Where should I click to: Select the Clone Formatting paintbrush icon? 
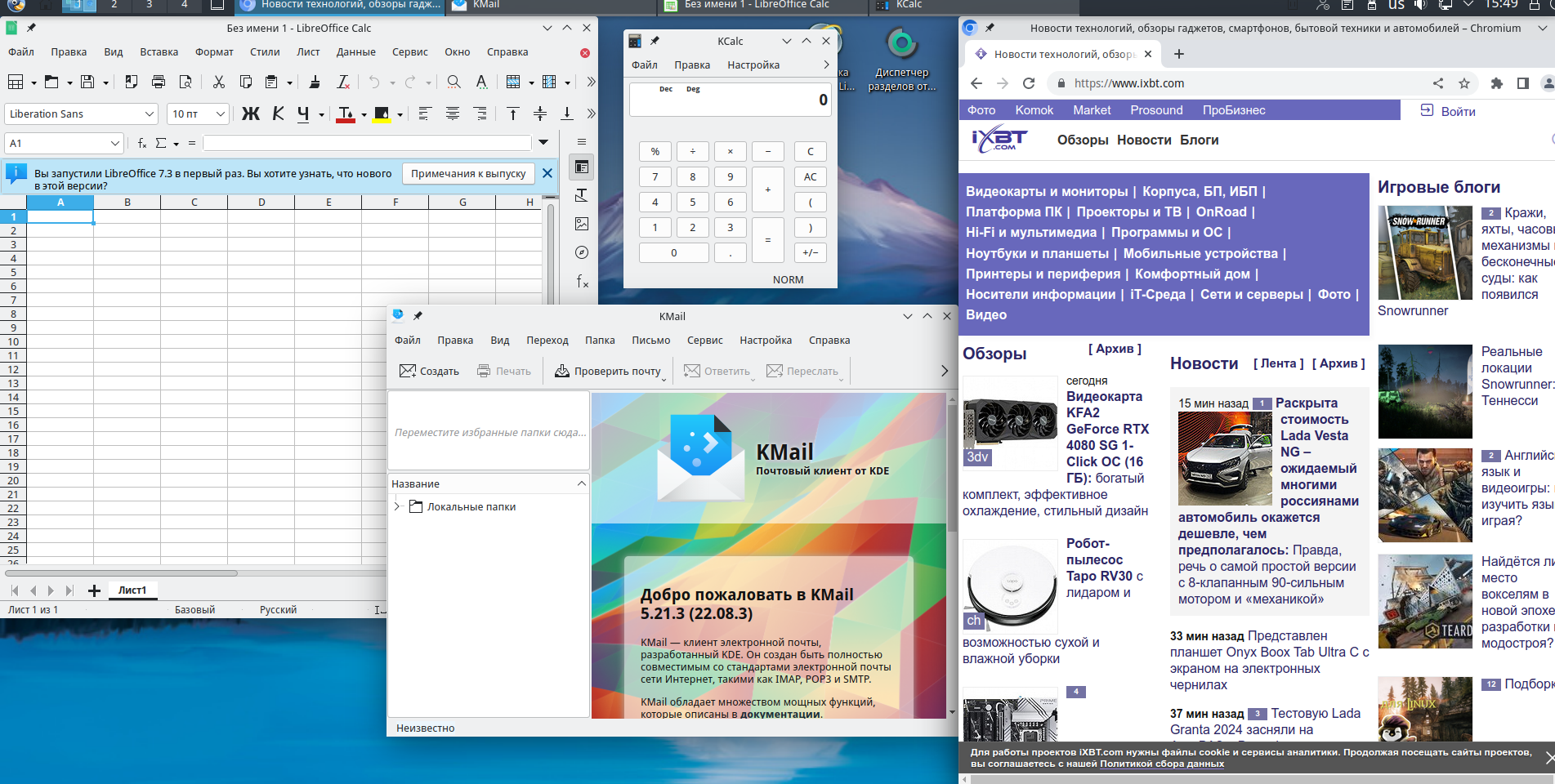click(x=315, y=82)
